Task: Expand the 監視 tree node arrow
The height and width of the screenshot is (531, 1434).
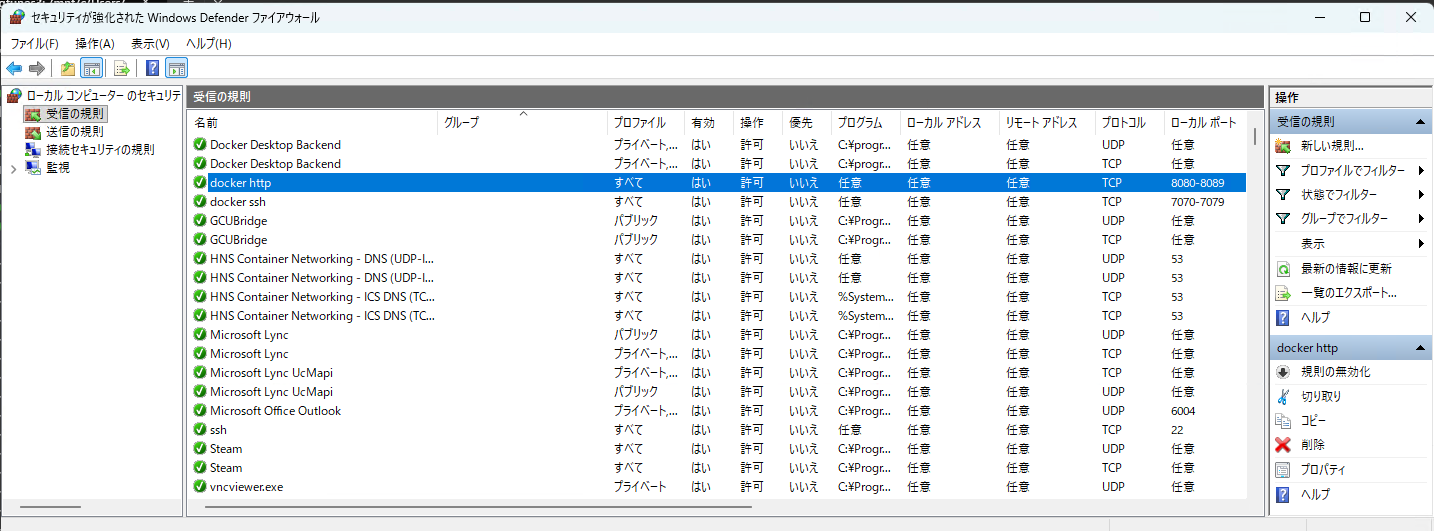Action: [x=13, y=168]
